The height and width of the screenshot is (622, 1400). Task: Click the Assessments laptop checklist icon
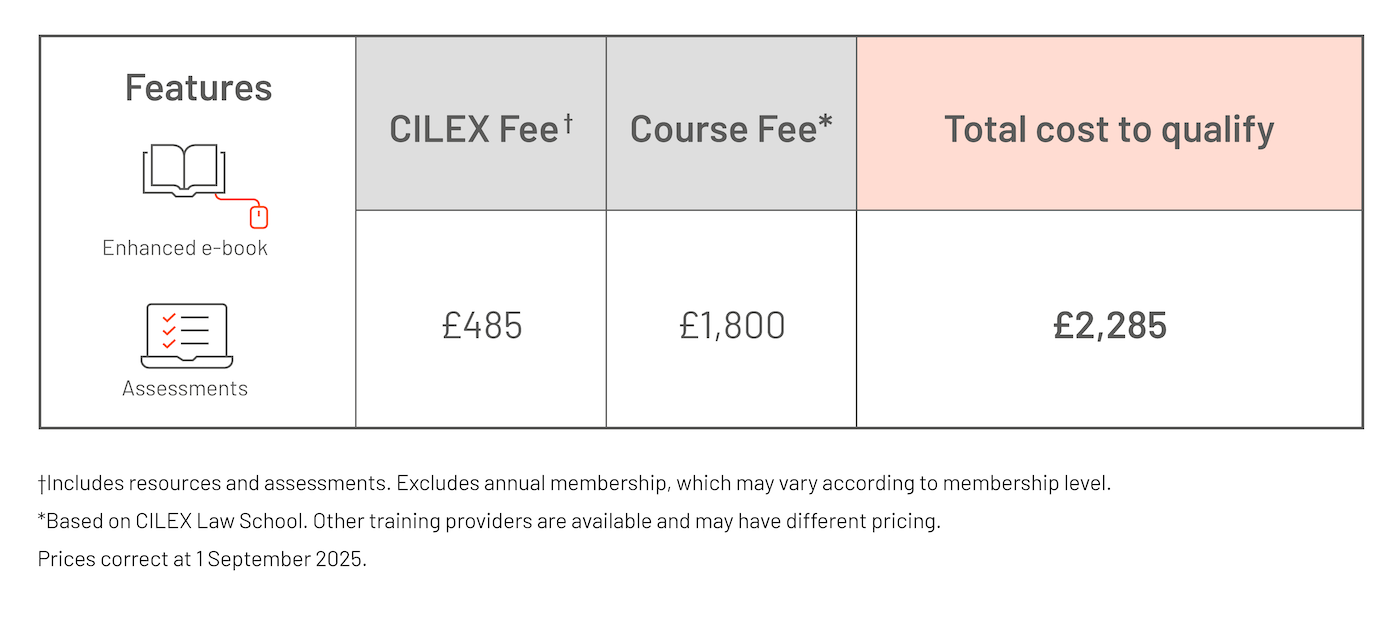point(186,336)
